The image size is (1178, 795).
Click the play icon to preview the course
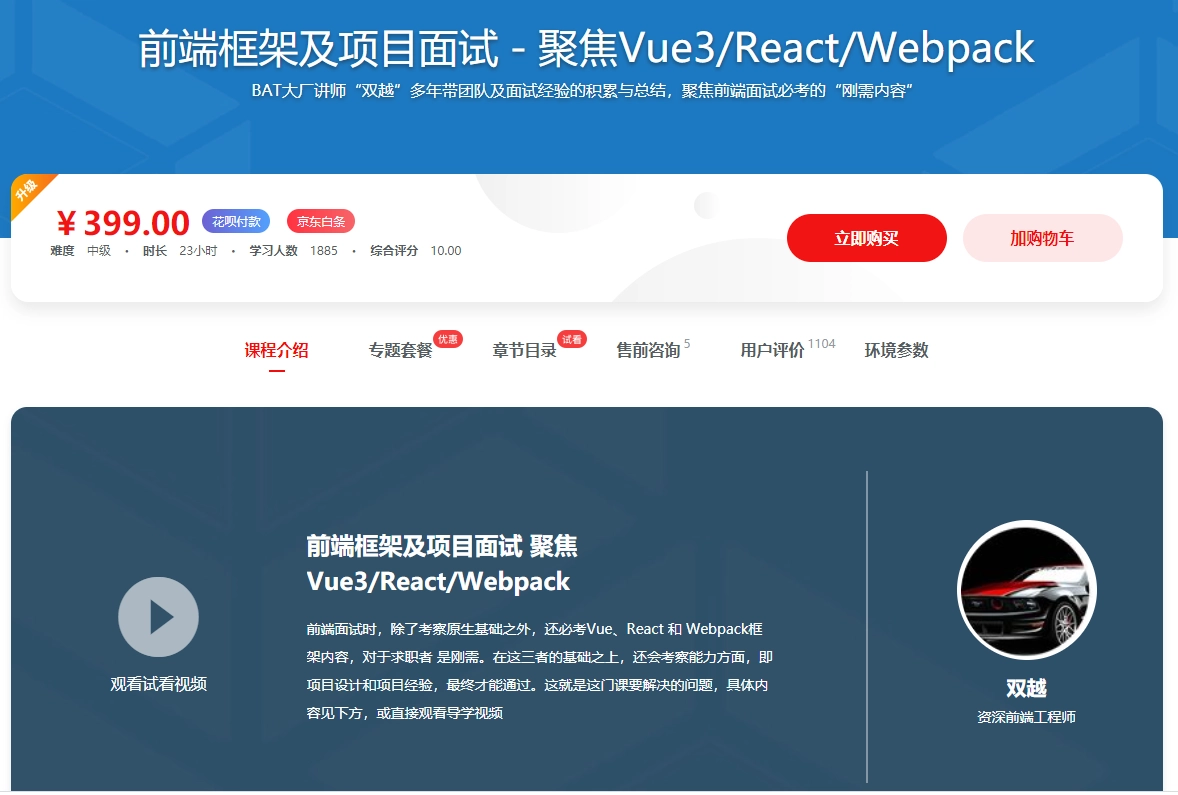158,617
